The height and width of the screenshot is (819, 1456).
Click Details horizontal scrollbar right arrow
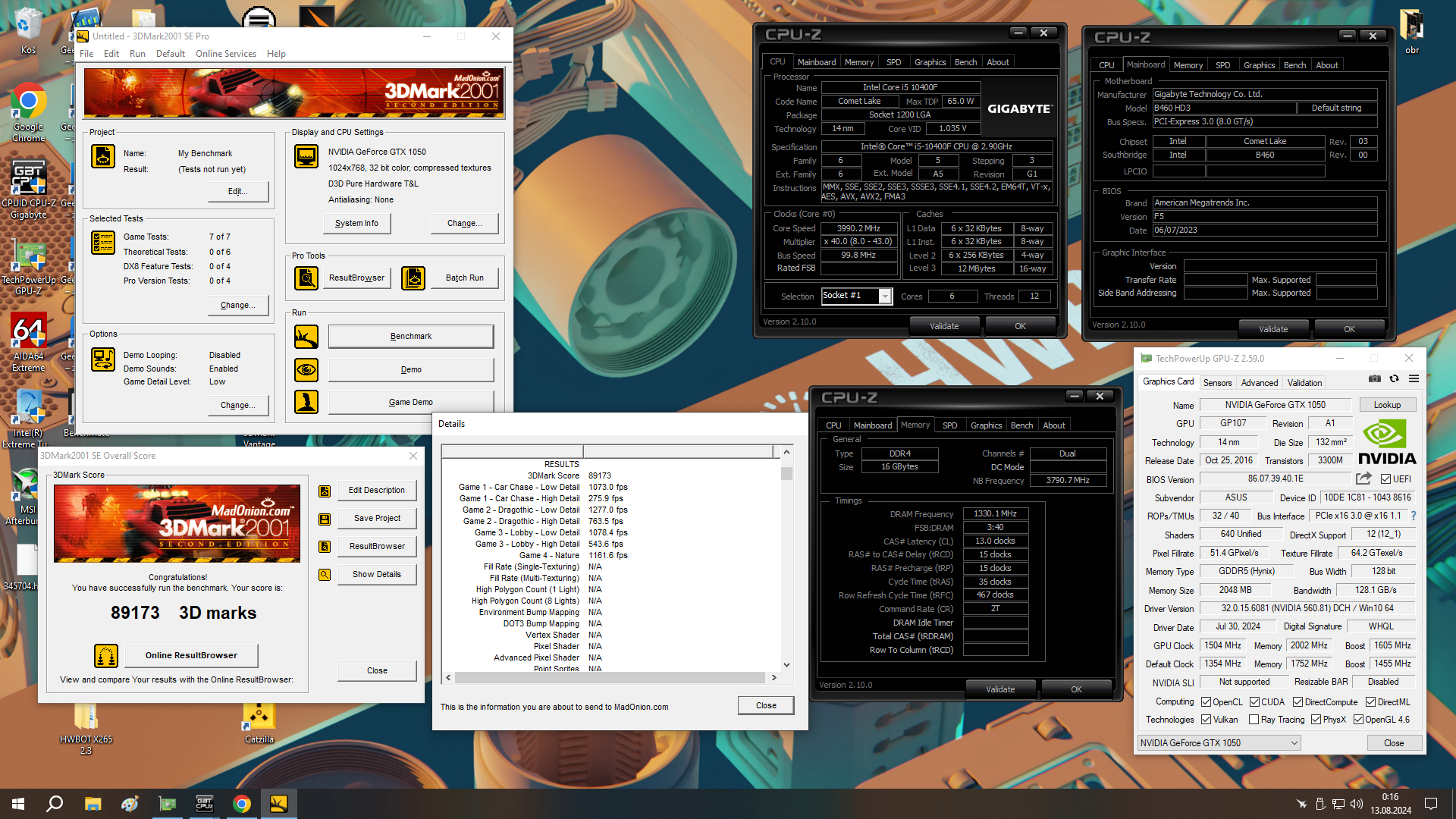[773, 678]
